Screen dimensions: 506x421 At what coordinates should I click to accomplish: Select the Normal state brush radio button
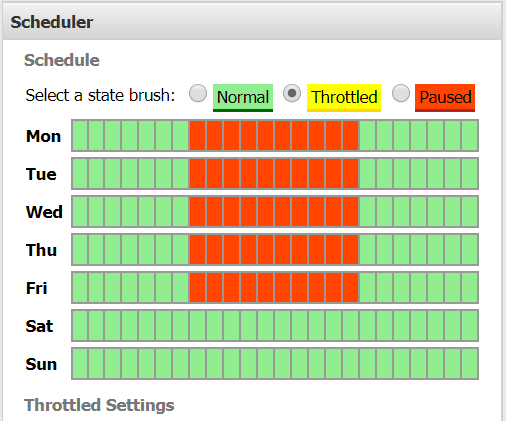[x=198, y=93]
